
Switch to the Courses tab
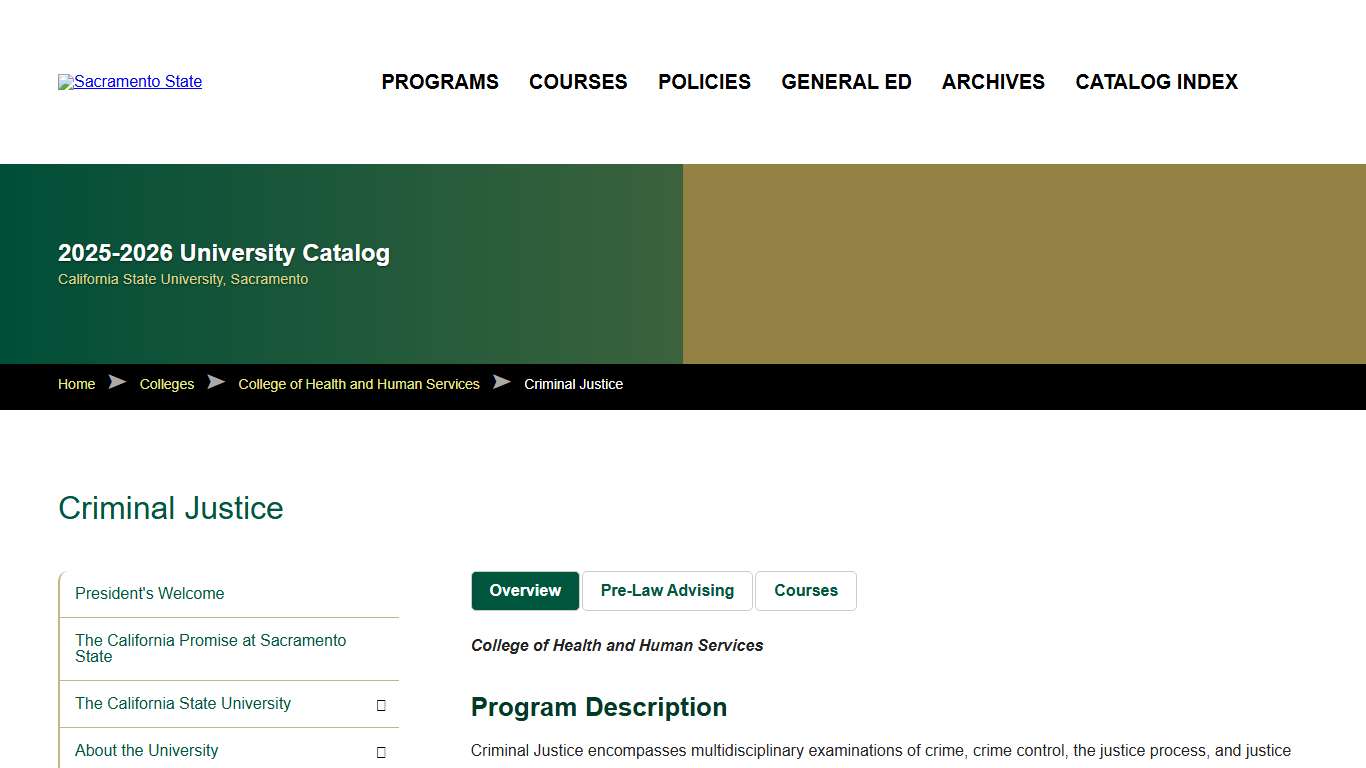tap(806, 590)
